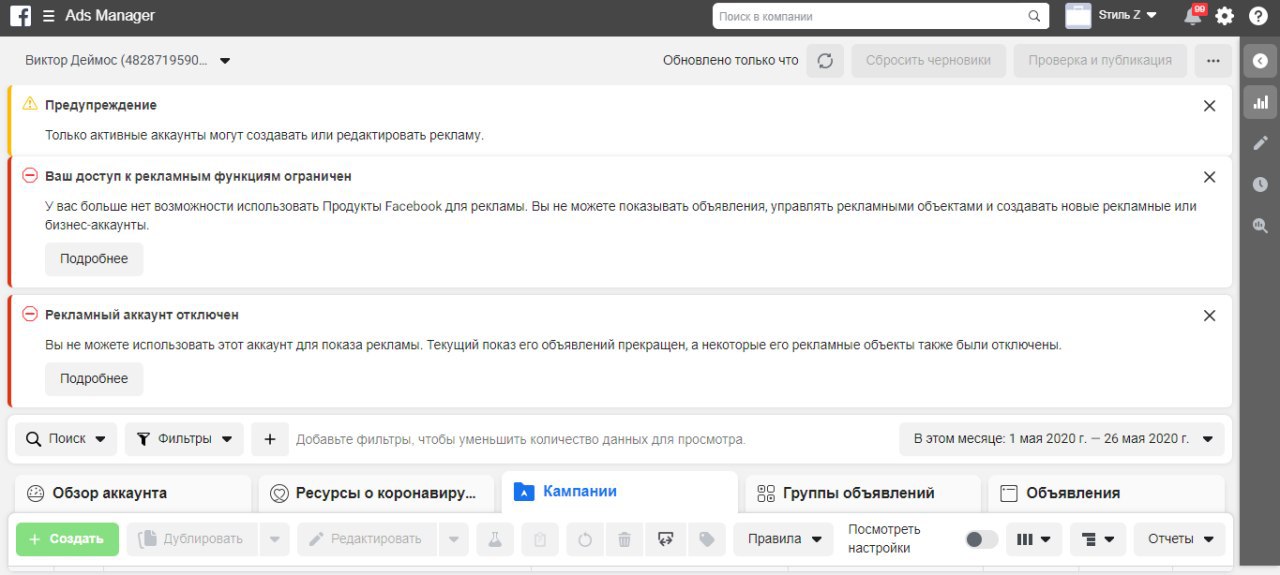Click 'Сбросить черновики' button

click(928, 60)
